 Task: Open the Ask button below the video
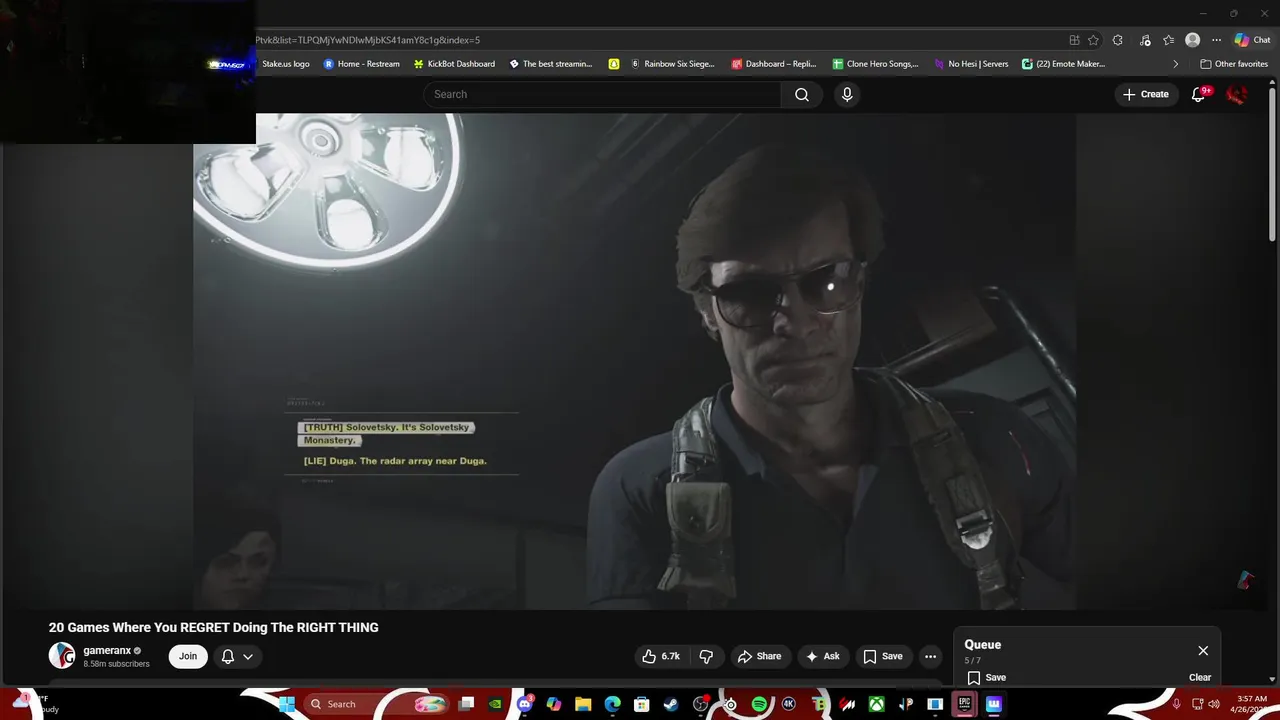point(823,656)
